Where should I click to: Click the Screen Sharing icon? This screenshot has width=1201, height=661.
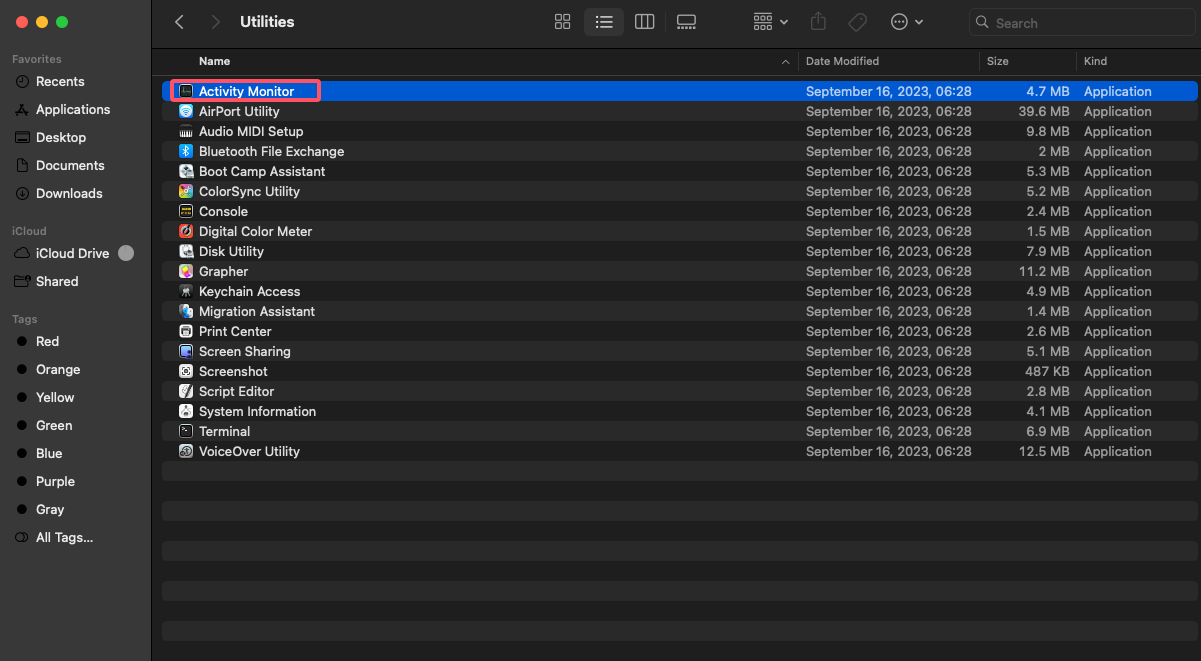tap(186, 351)
